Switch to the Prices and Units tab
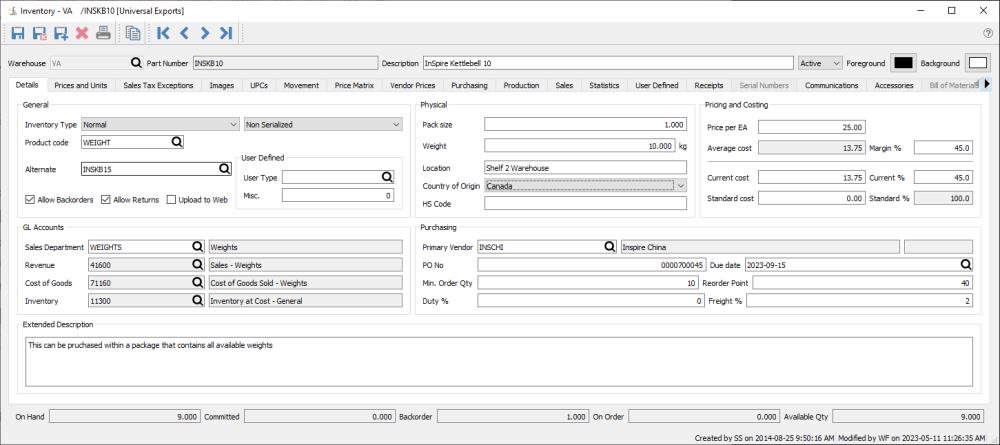Image resolution: width=1000 pixels, height=445 pixels. pos(81,86)
